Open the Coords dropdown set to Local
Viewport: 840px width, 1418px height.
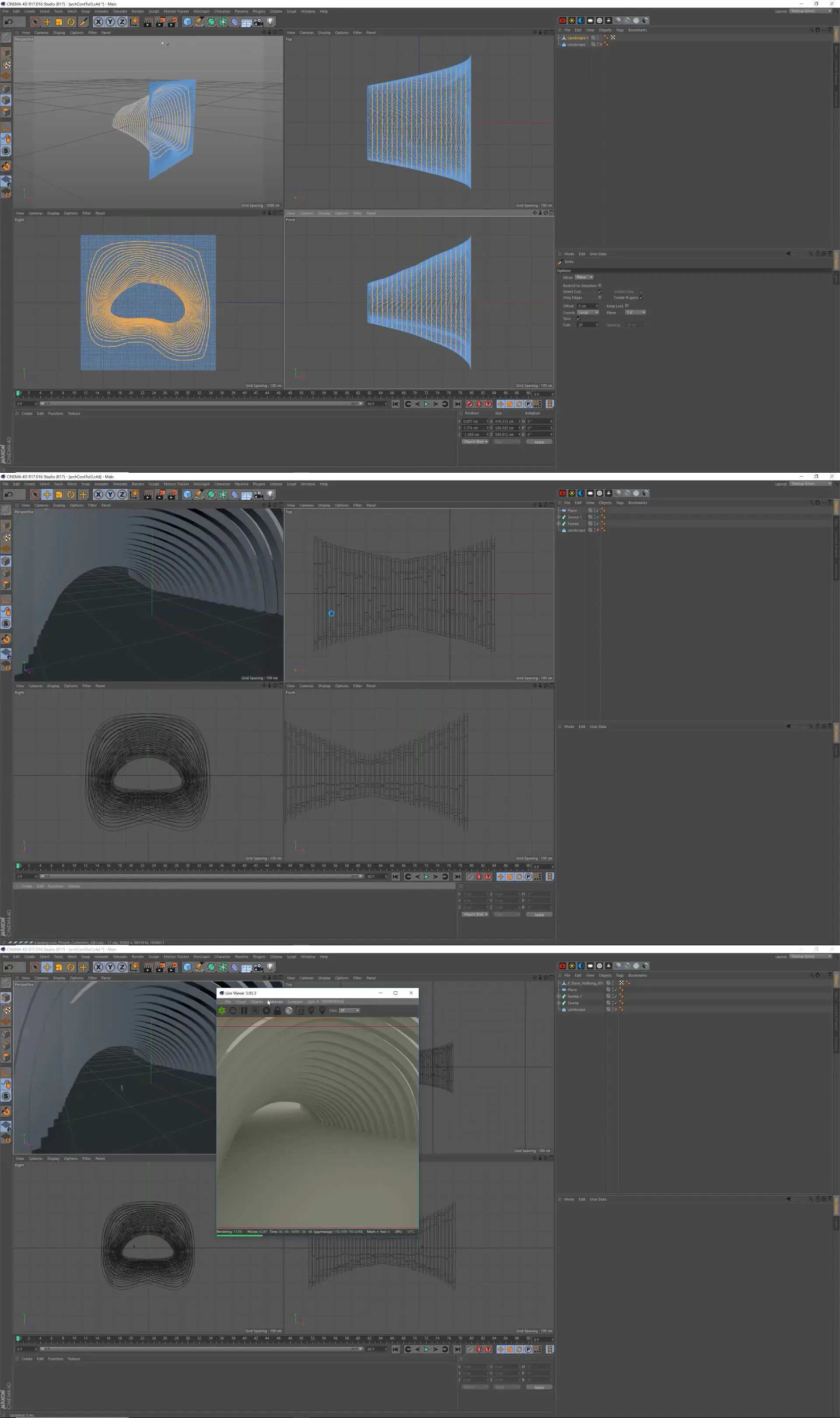tap(588, 312)
